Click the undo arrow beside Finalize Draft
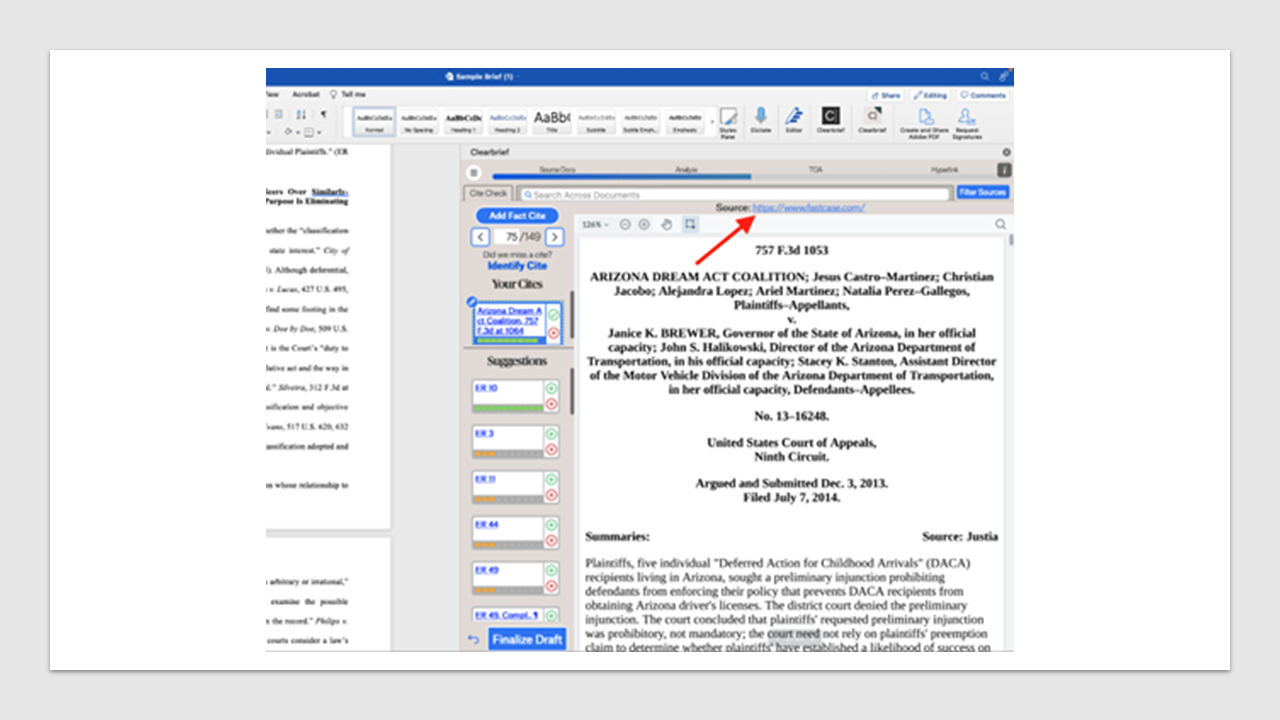This screenshot has width=1280, height=720. [x=474, y=640]
